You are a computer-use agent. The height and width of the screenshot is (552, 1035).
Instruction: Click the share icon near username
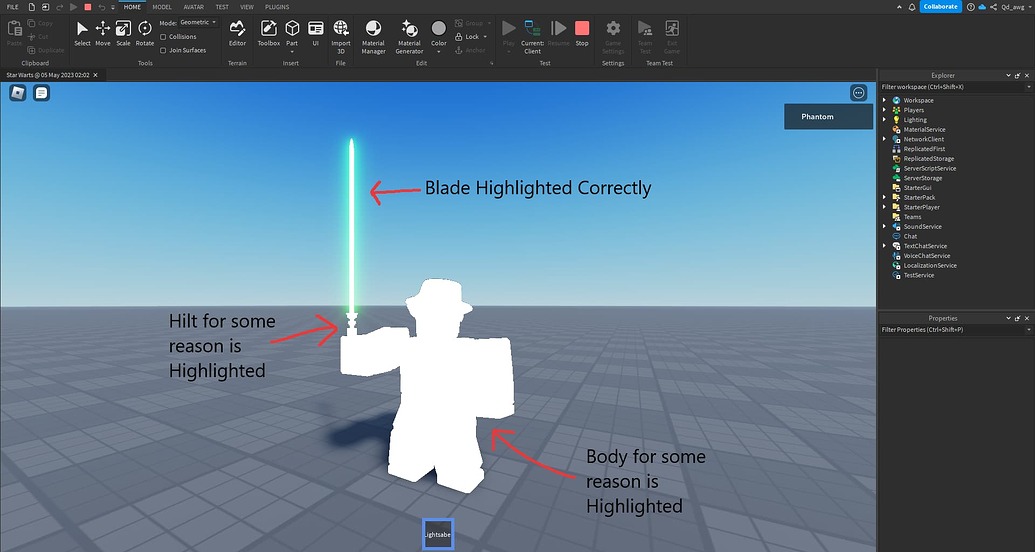993,7
